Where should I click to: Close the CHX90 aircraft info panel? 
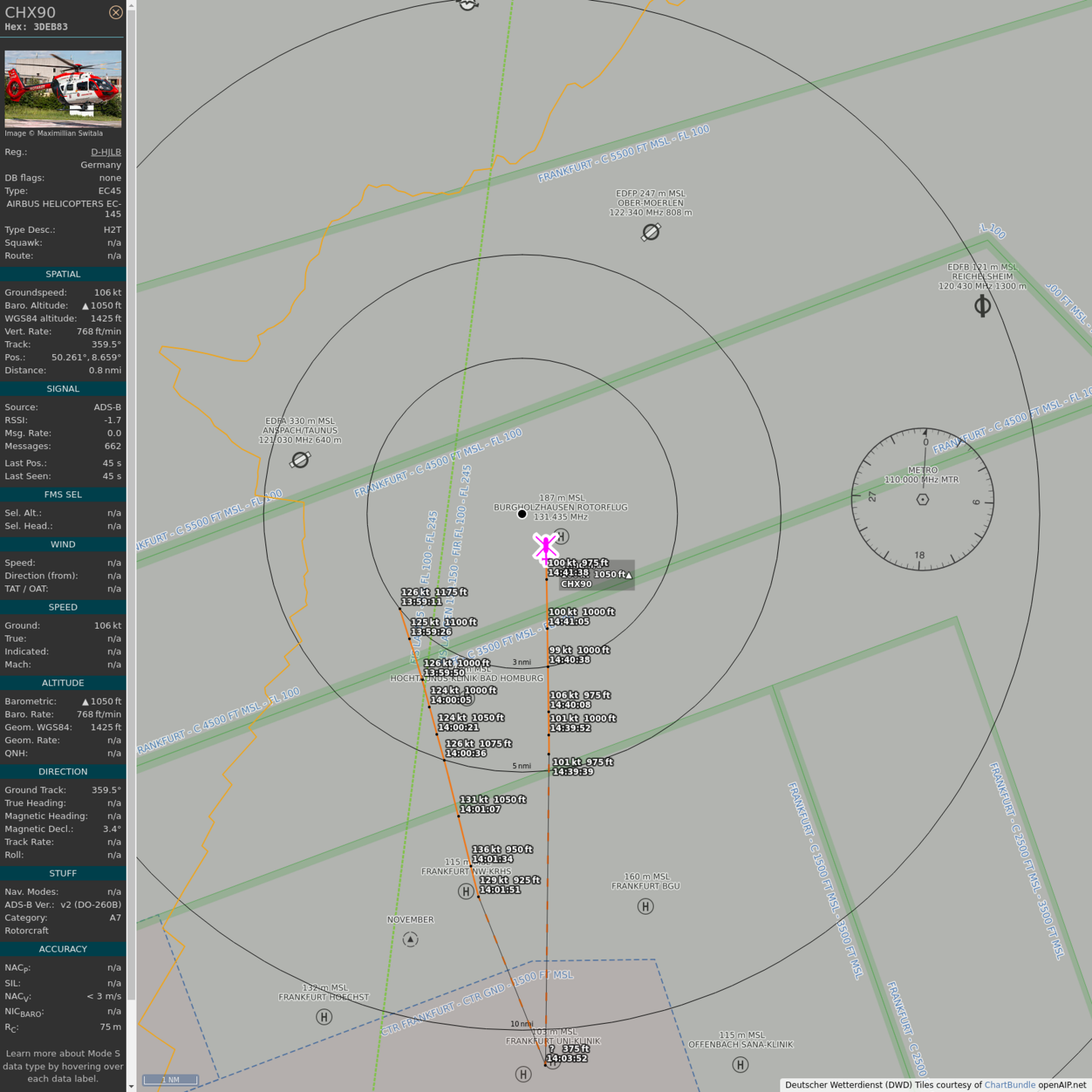(115, 12)
